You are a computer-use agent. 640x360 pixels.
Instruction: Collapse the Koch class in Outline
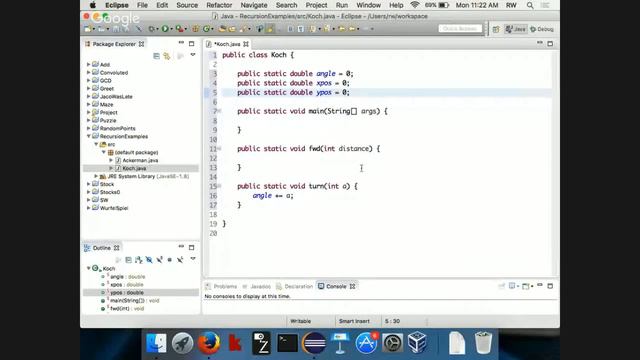(89, 268)
